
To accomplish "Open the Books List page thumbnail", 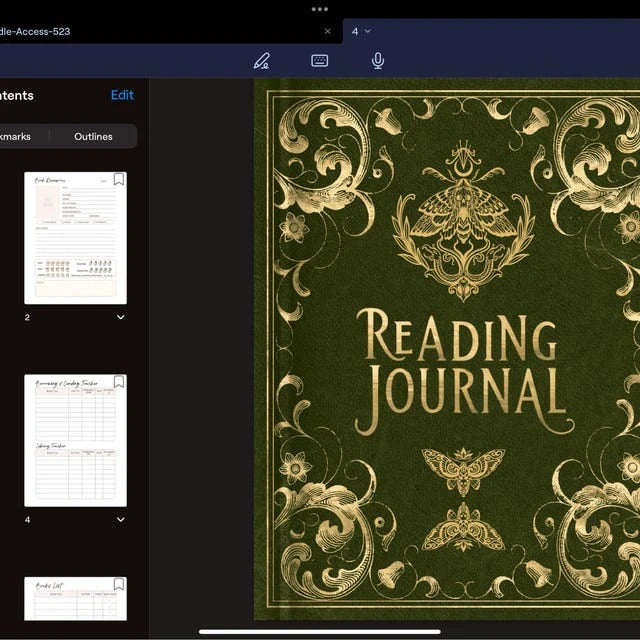I will tap(76, 598).
